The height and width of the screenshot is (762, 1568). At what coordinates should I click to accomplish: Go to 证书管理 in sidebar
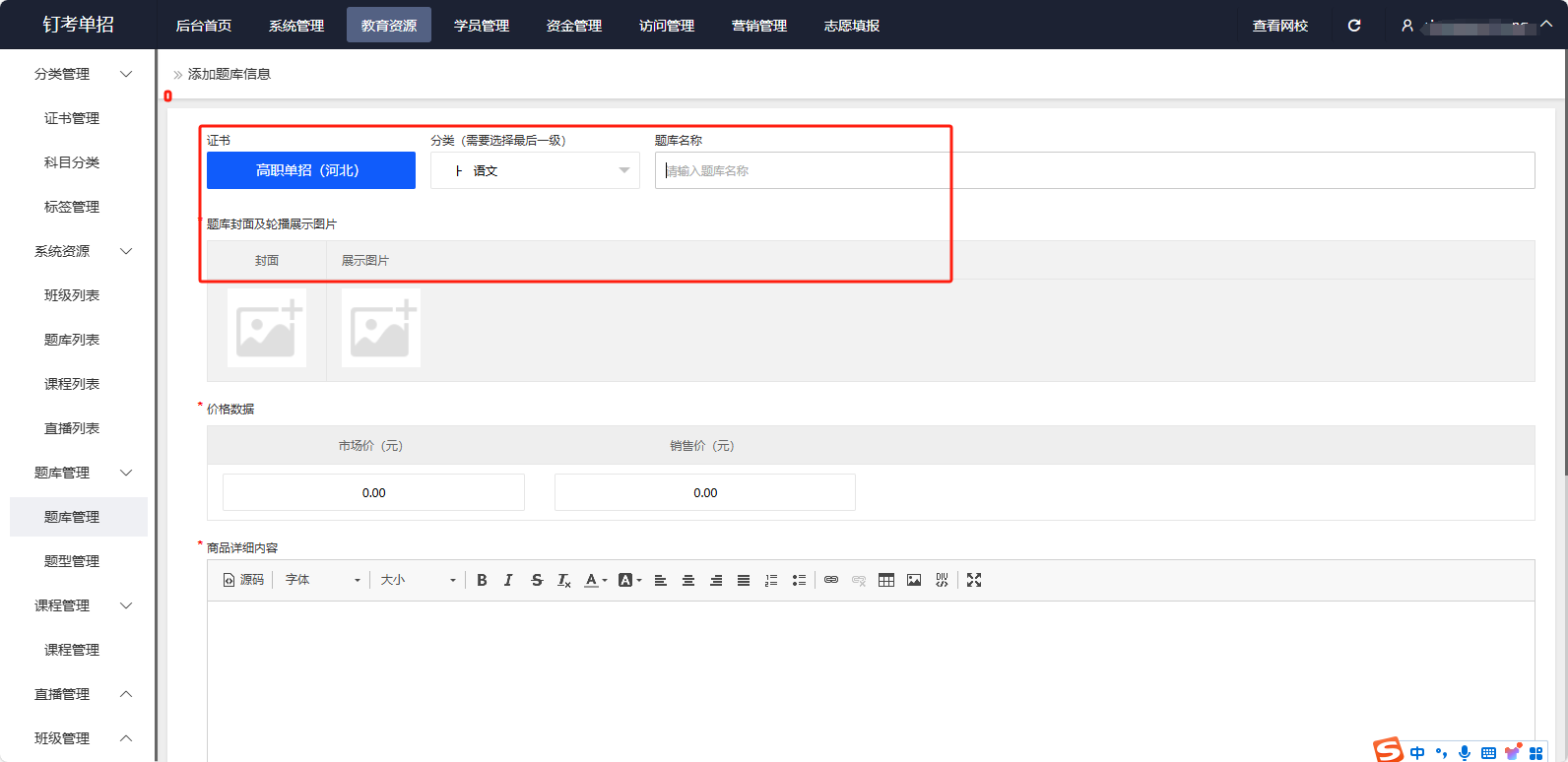pyautogui.click(x=72, y=118)
